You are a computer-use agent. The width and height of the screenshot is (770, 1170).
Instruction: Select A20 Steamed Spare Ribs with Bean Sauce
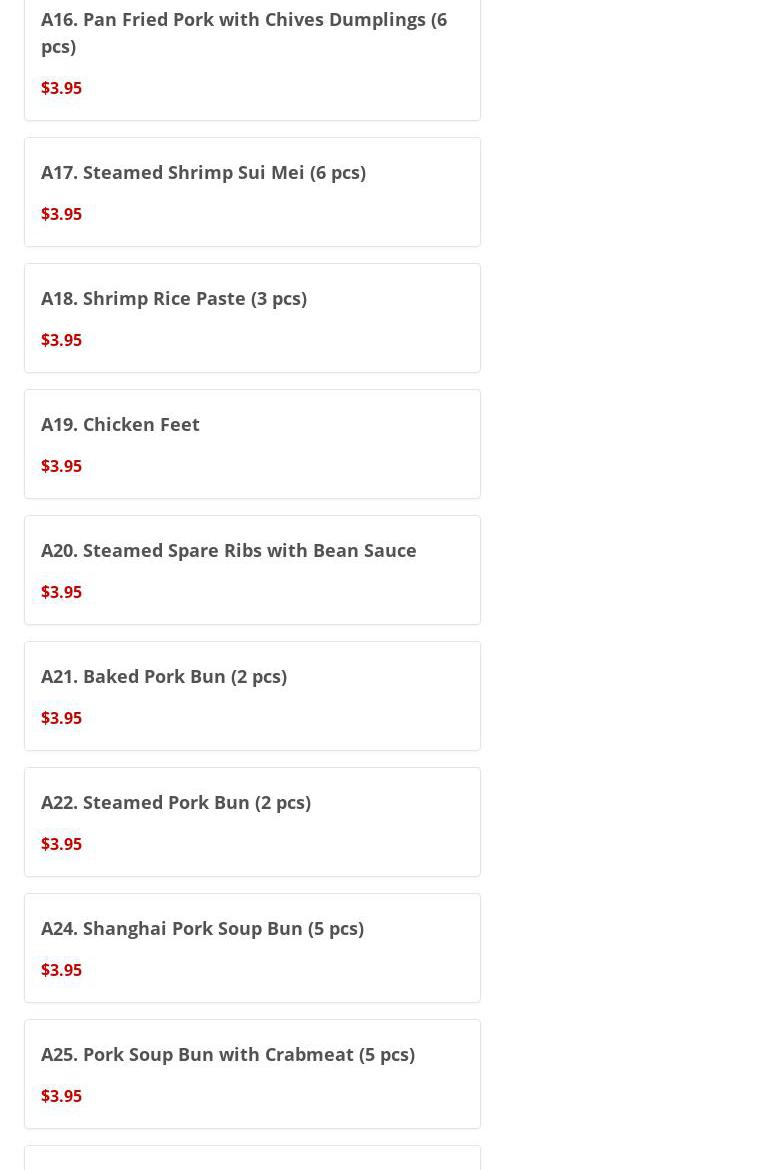(228, 550)
